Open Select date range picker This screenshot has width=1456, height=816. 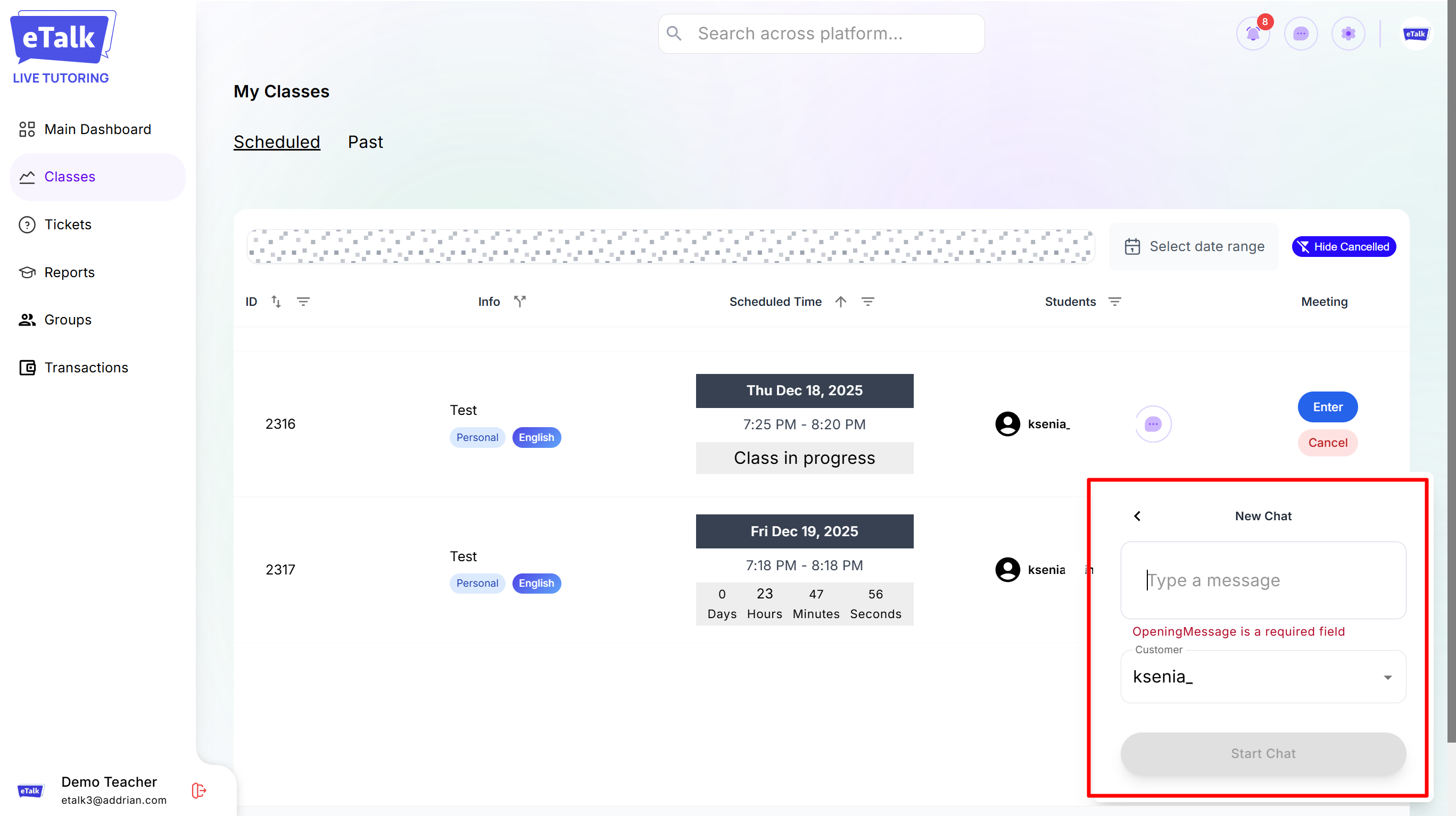[x=1194, y=246]
